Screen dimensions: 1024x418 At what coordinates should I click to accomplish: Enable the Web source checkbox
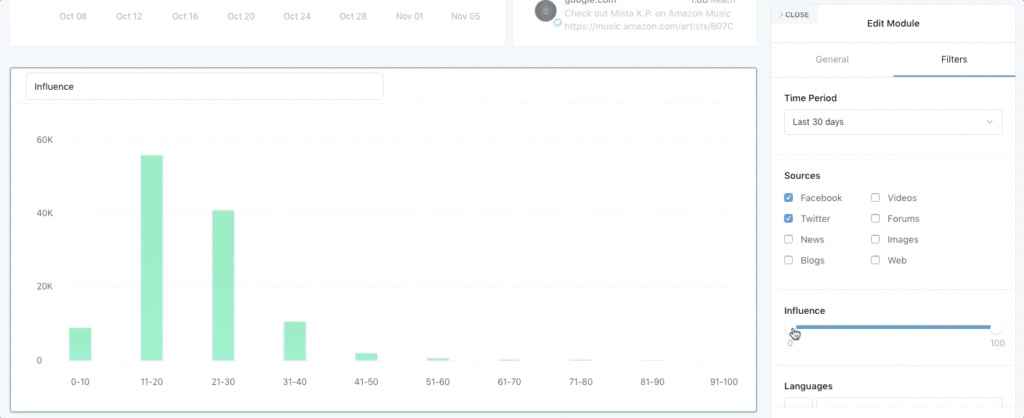(x=876, y=260)
